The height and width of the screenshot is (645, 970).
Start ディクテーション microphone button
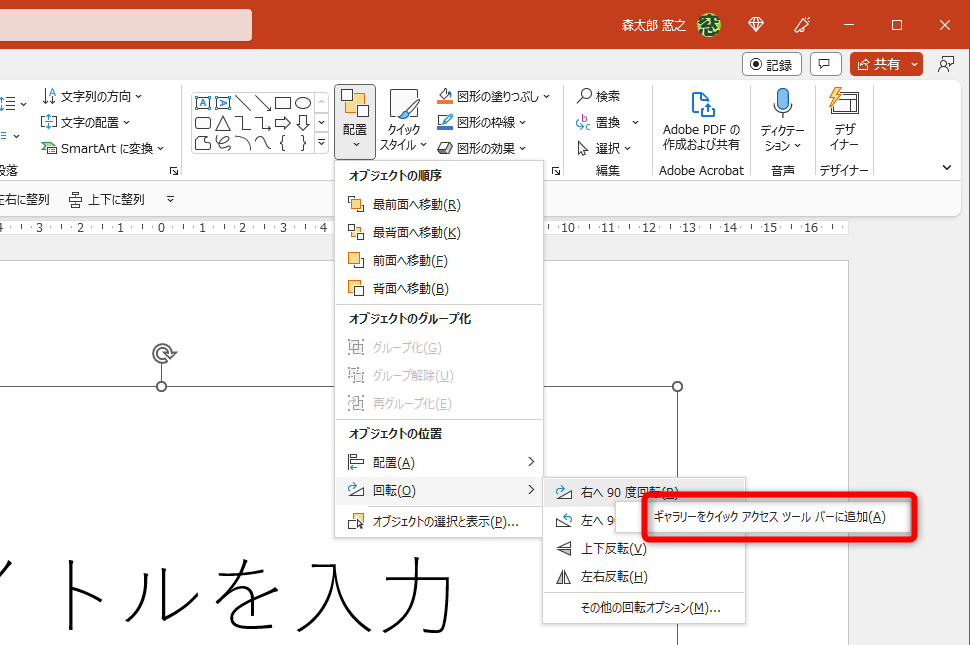(x=782, y=120)
